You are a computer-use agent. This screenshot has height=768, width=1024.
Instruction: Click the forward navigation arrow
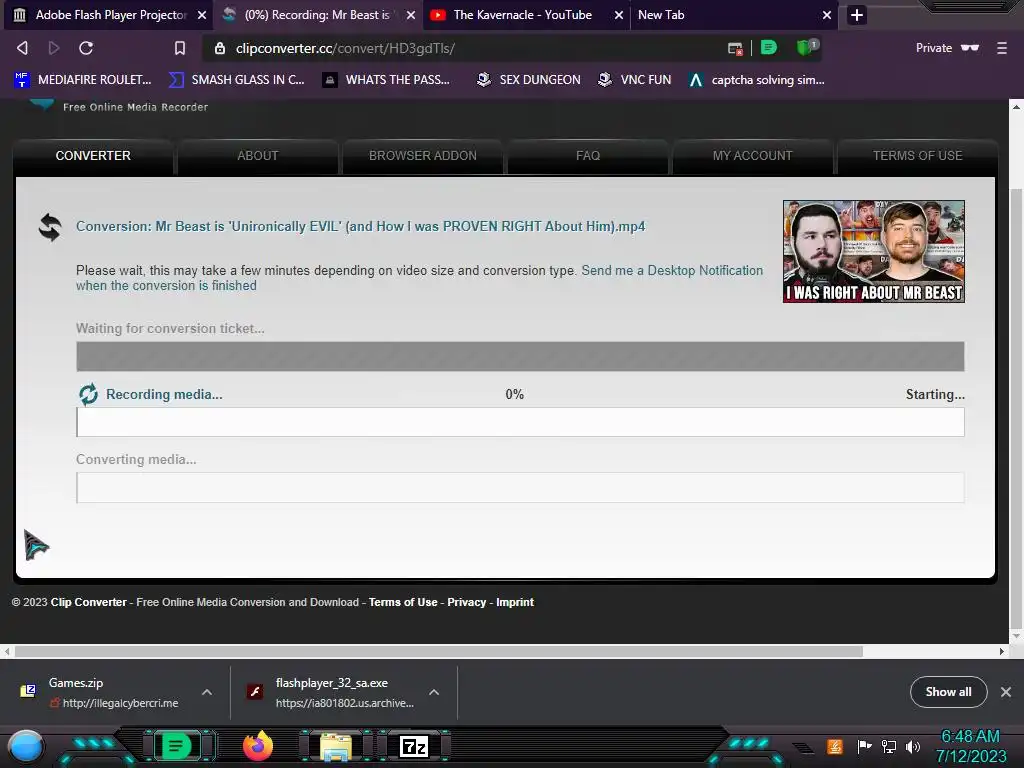(54, 48)
